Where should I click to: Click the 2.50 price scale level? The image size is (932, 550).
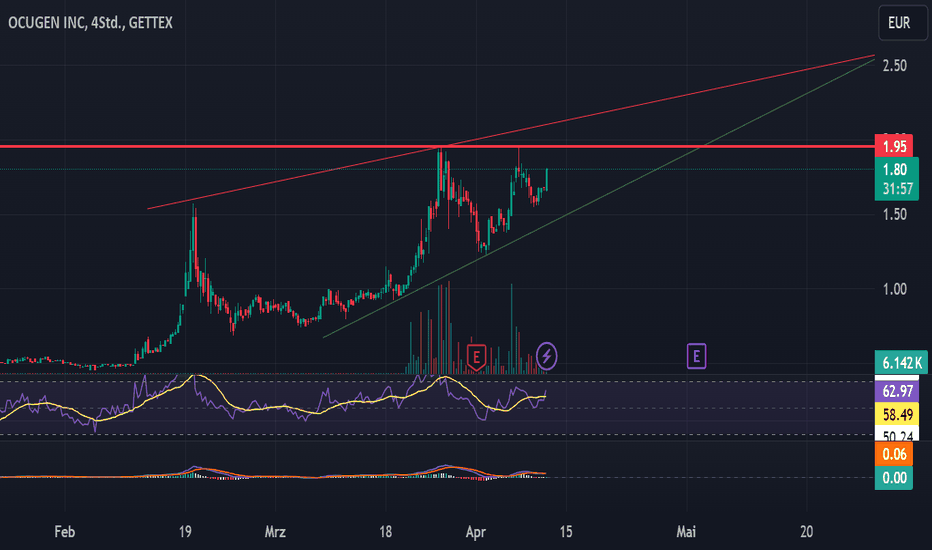point(895,65)
